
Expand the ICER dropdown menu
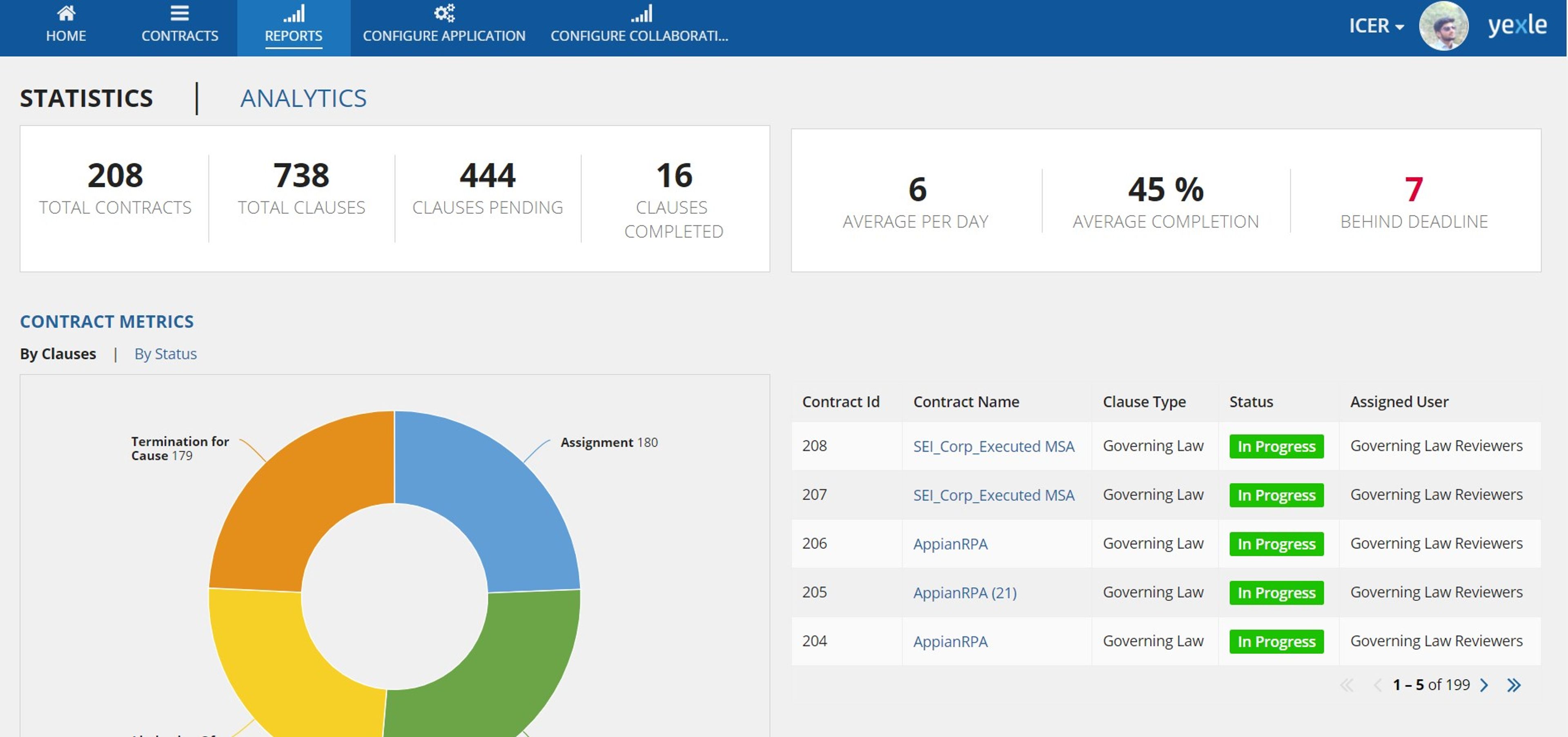[1376, 26]
